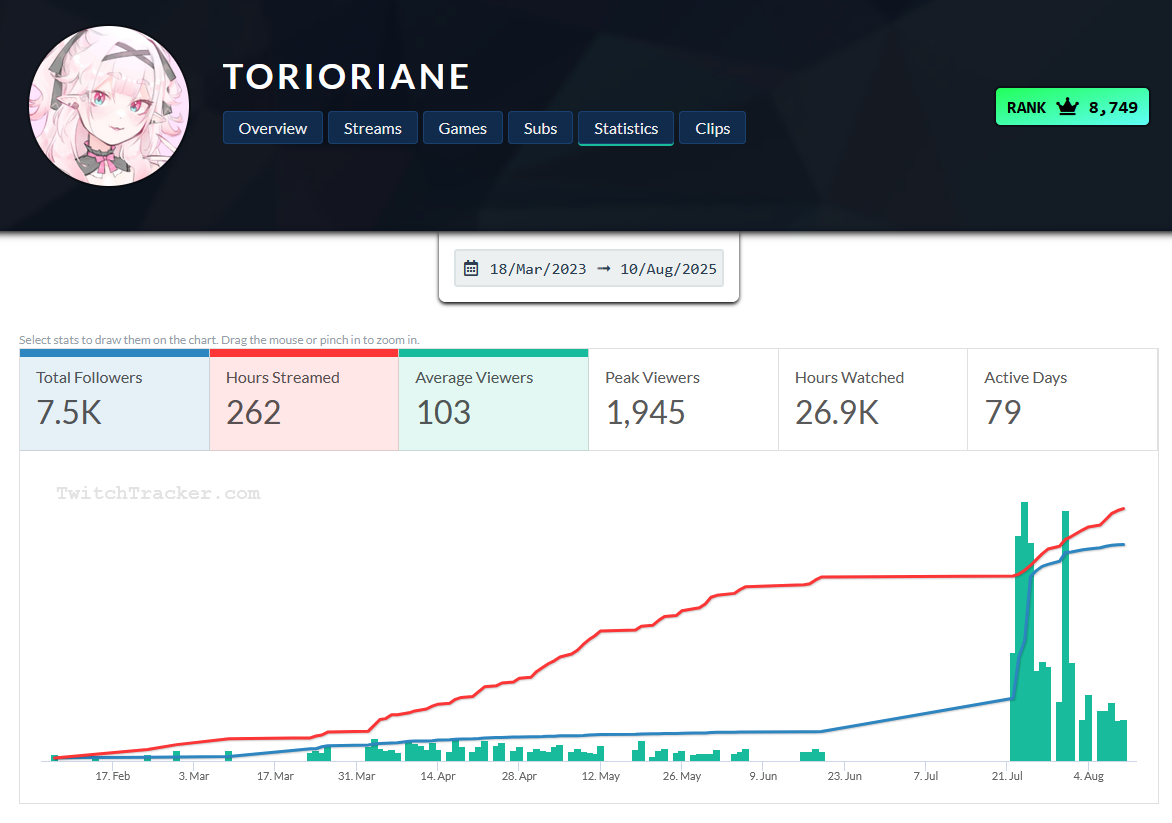
Task: Click the 1,945 peak viewers value
Action: pyautogui.click(x=645, y=413)
